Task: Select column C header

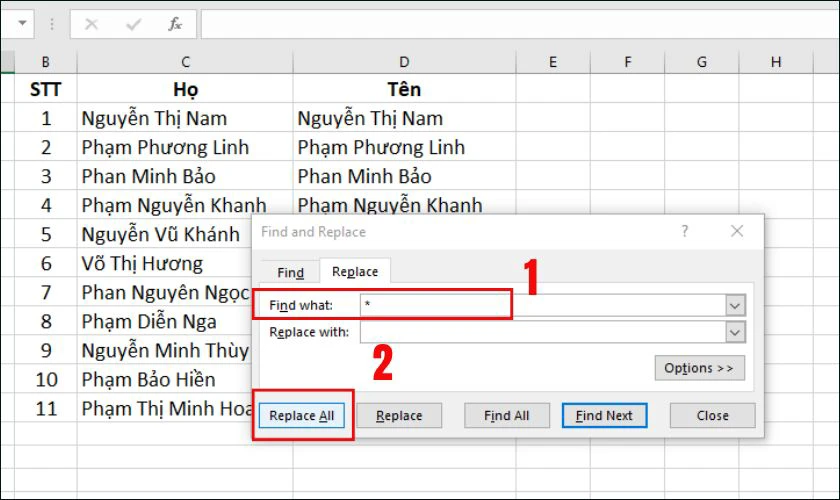Action: click(x=185, y=62)
